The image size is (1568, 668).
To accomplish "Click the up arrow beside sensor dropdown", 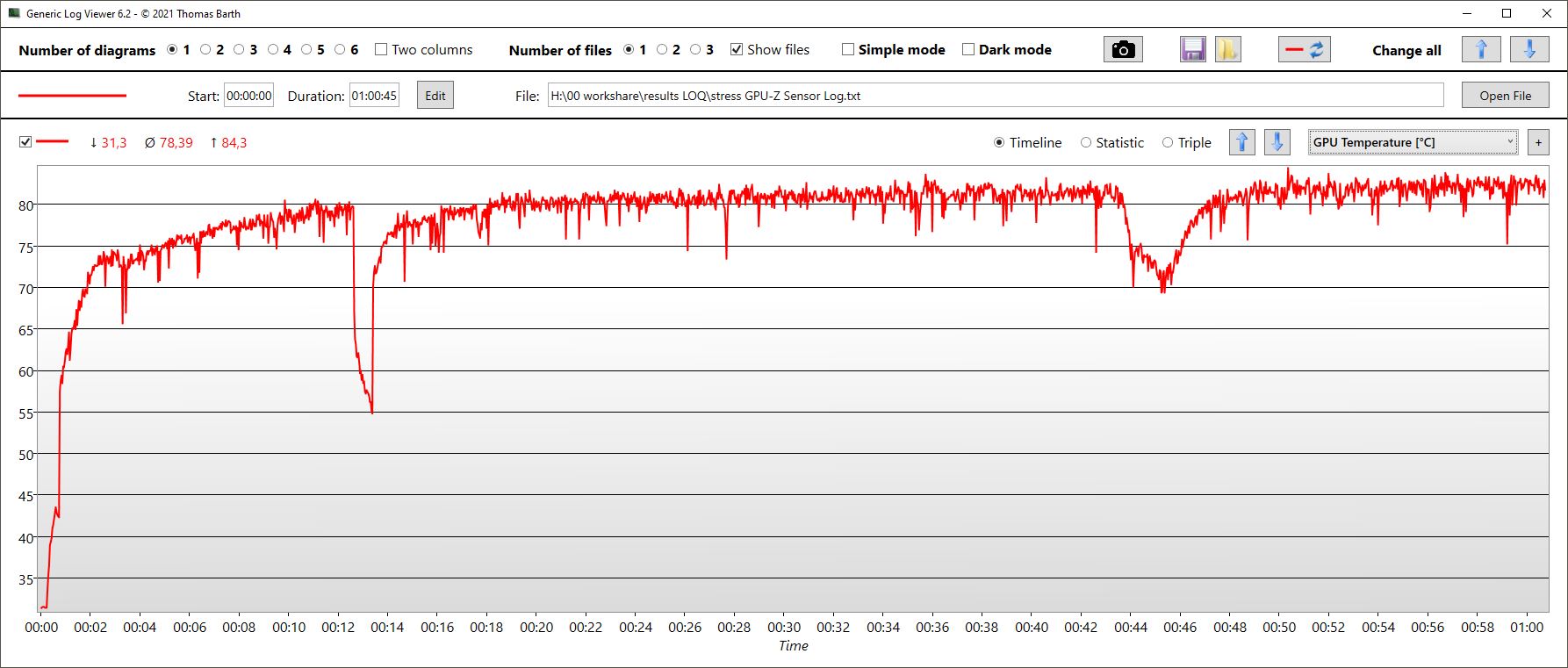I will 1241,142.
